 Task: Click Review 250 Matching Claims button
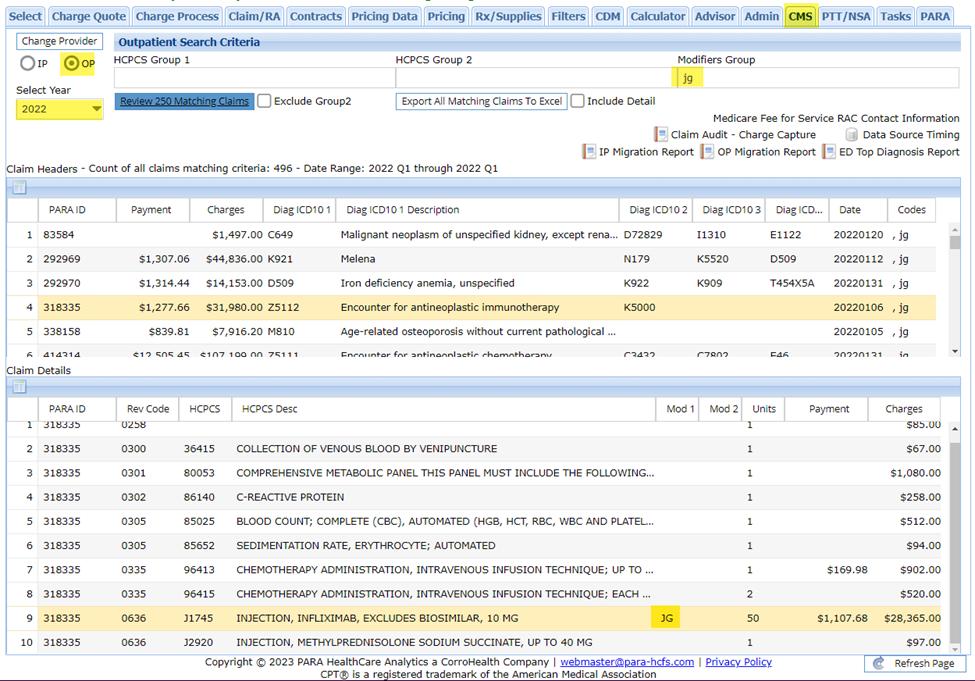184,101
